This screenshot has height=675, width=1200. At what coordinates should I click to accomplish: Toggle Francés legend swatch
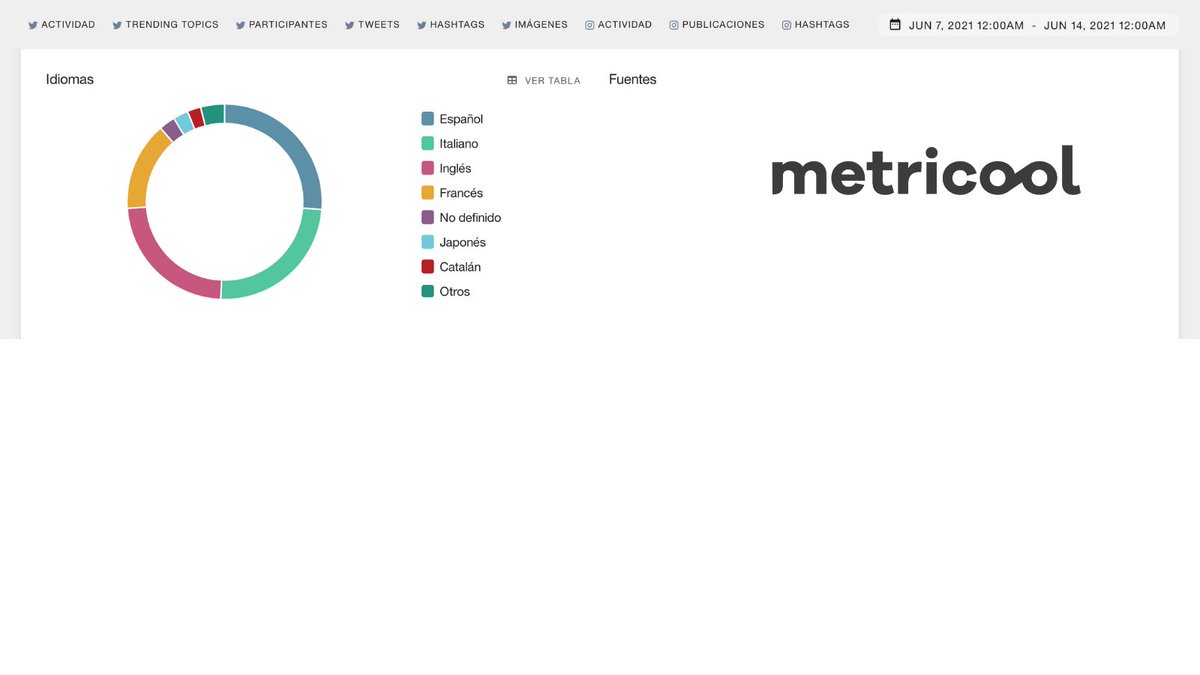[x=428, y=193]
